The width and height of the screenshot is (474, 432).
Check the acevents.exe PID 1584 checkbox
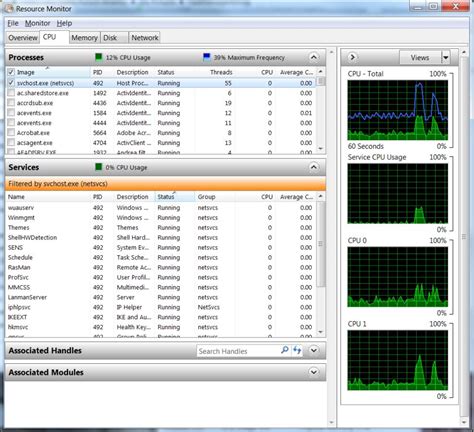pyautogui.click(x=11, y=113)
